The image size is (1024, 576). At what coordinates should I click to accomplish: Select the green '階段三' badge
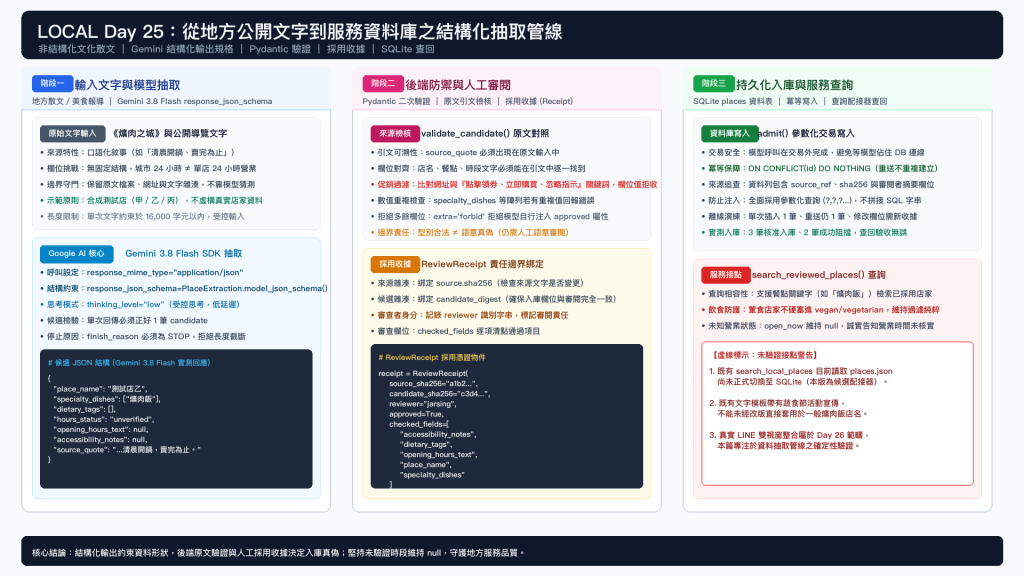(x=713, y=84)
